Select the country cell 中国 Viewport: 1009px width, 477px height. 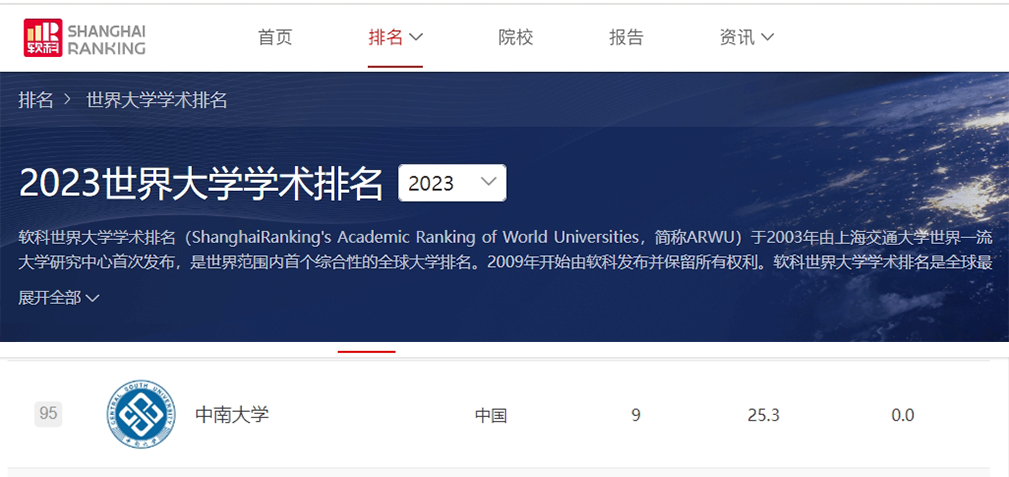coord(491,416)
